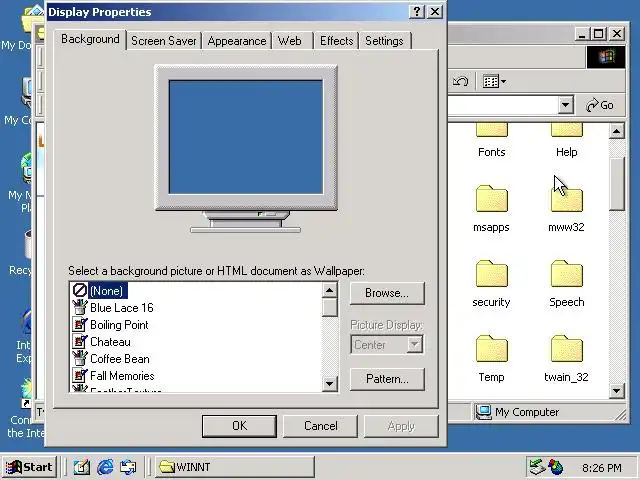Confirm with the OK button

tap(239, 426)
